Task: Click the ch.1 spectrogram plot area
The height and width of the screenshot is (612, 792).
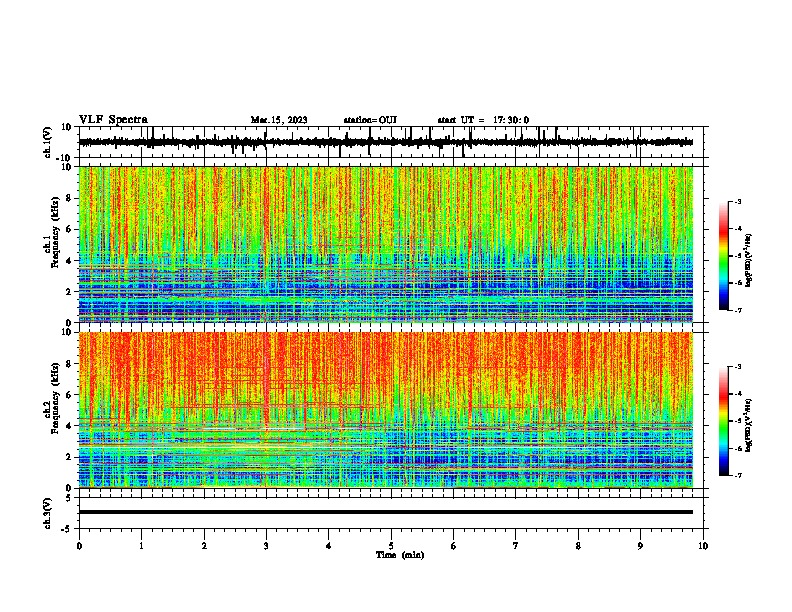Action: [x=386, y=244]
